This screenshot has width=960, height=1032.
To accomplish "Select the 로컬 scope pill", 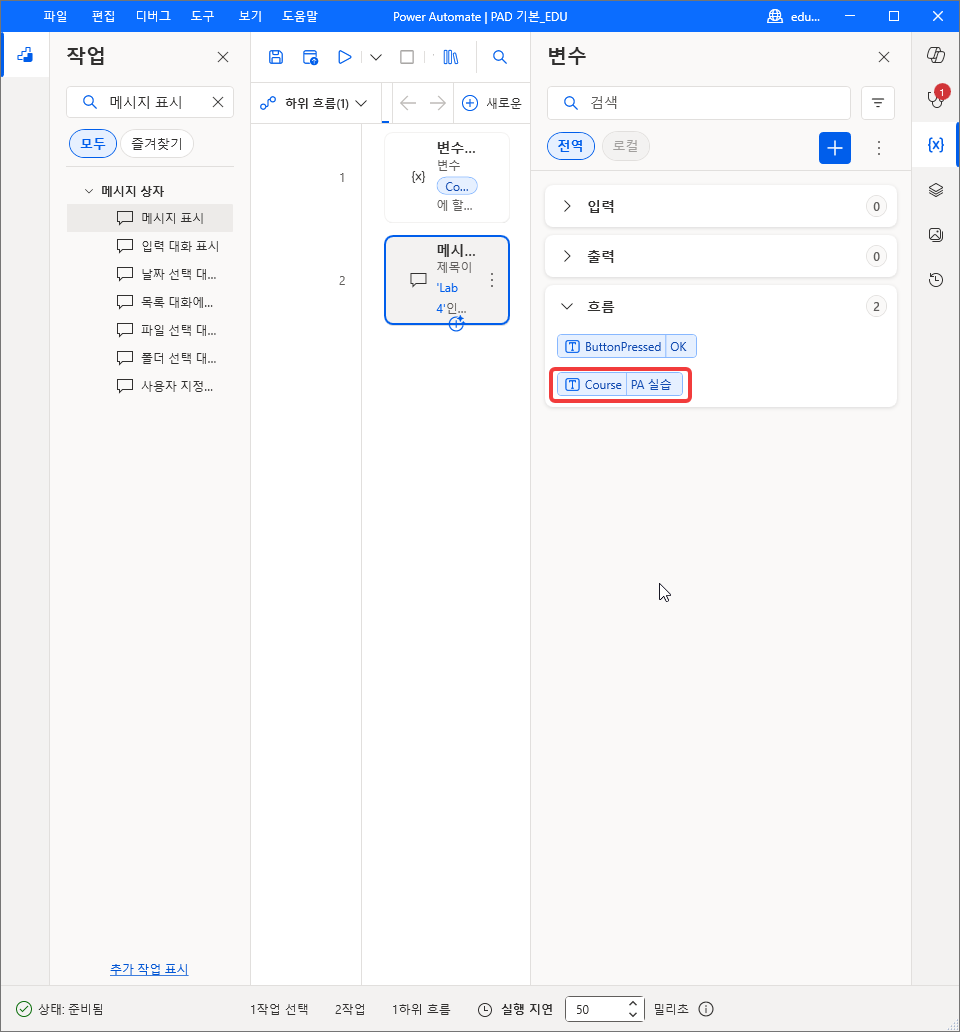I will click(x=625, y=145).
